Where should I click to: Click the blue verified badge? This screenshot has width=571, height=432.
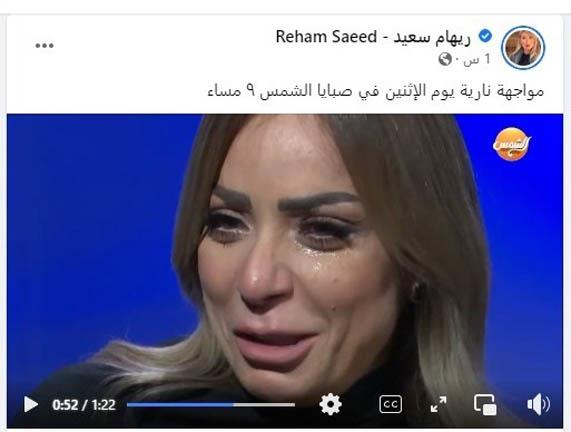(485, 36)
